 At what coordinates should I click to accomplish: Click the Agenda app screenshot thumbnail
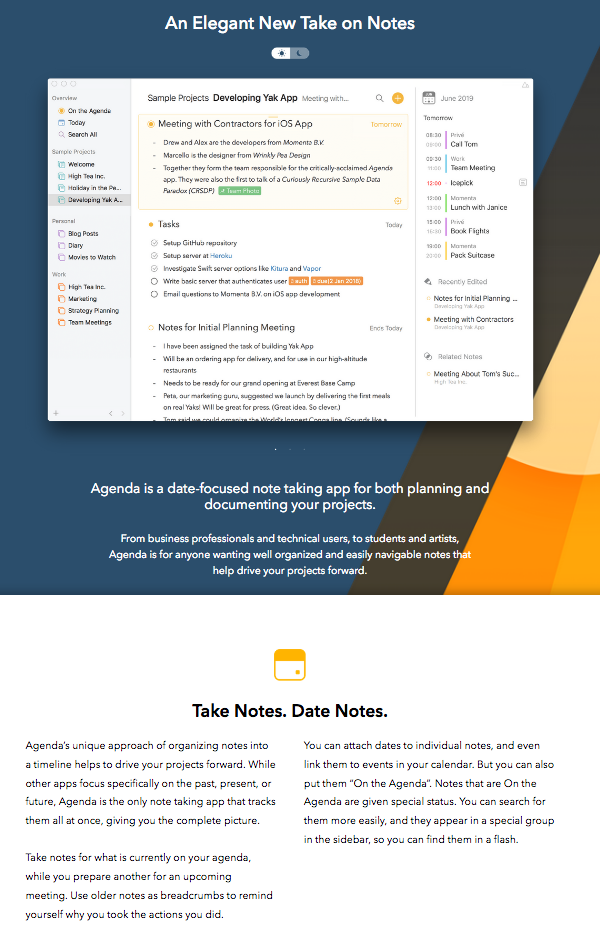(290, 250)
